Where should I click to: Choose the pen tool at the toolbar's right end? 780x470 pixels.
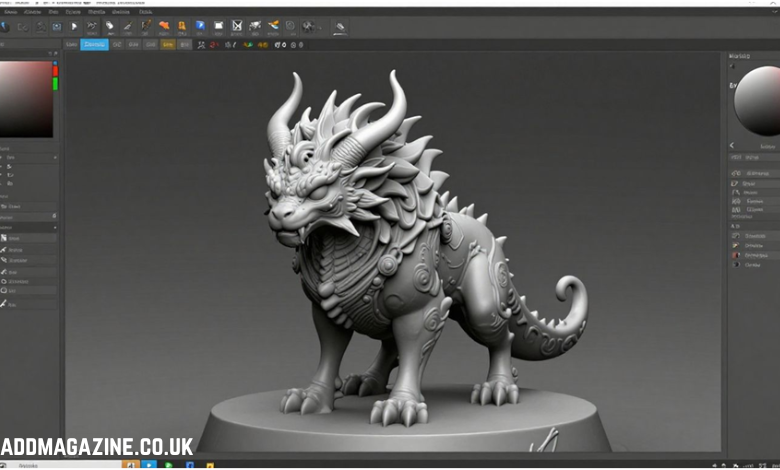(x=340, y=27)
